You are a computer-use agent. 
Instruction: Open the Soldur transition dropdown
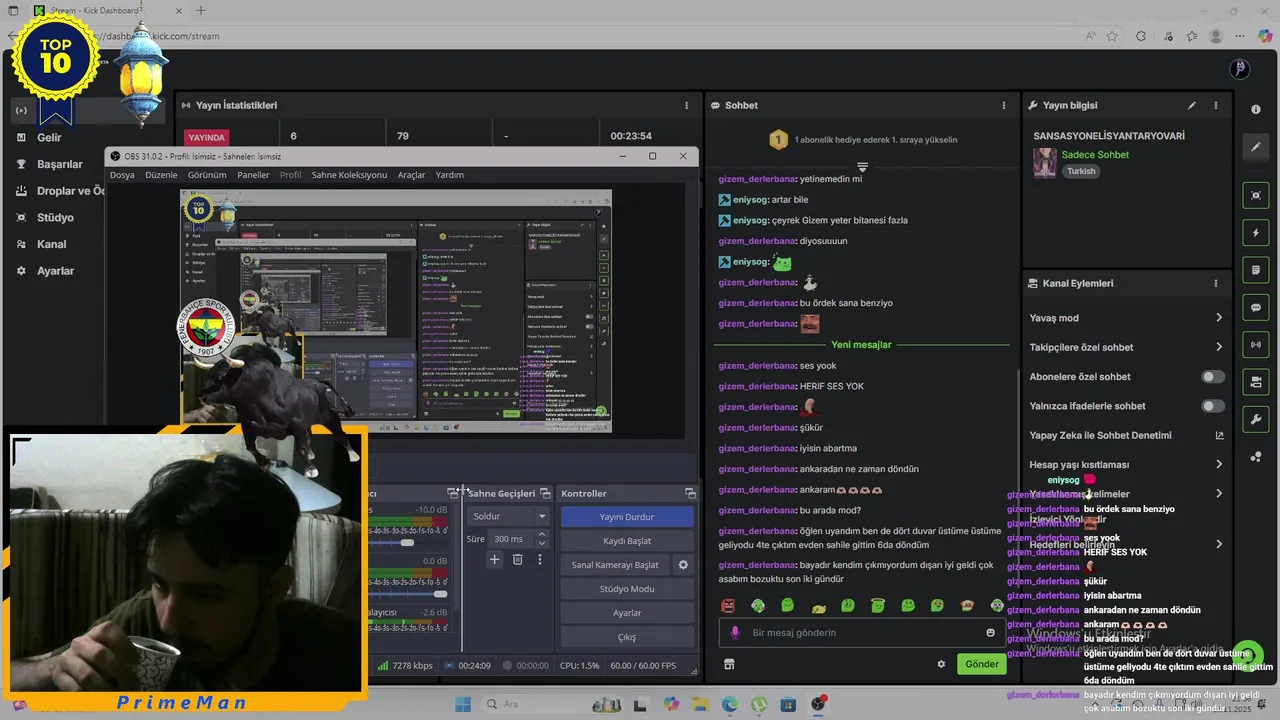(509, 517)
